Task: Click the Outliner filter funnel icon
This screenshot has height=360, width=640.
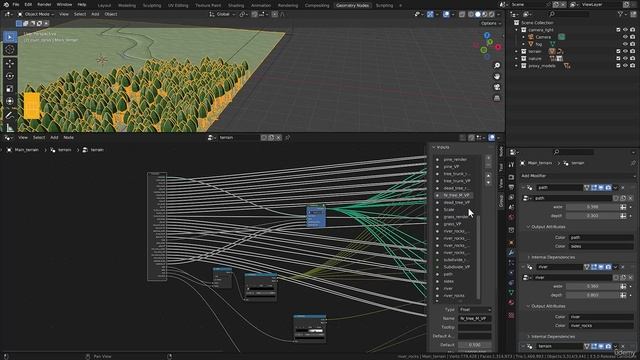Action: click(620, 14)
